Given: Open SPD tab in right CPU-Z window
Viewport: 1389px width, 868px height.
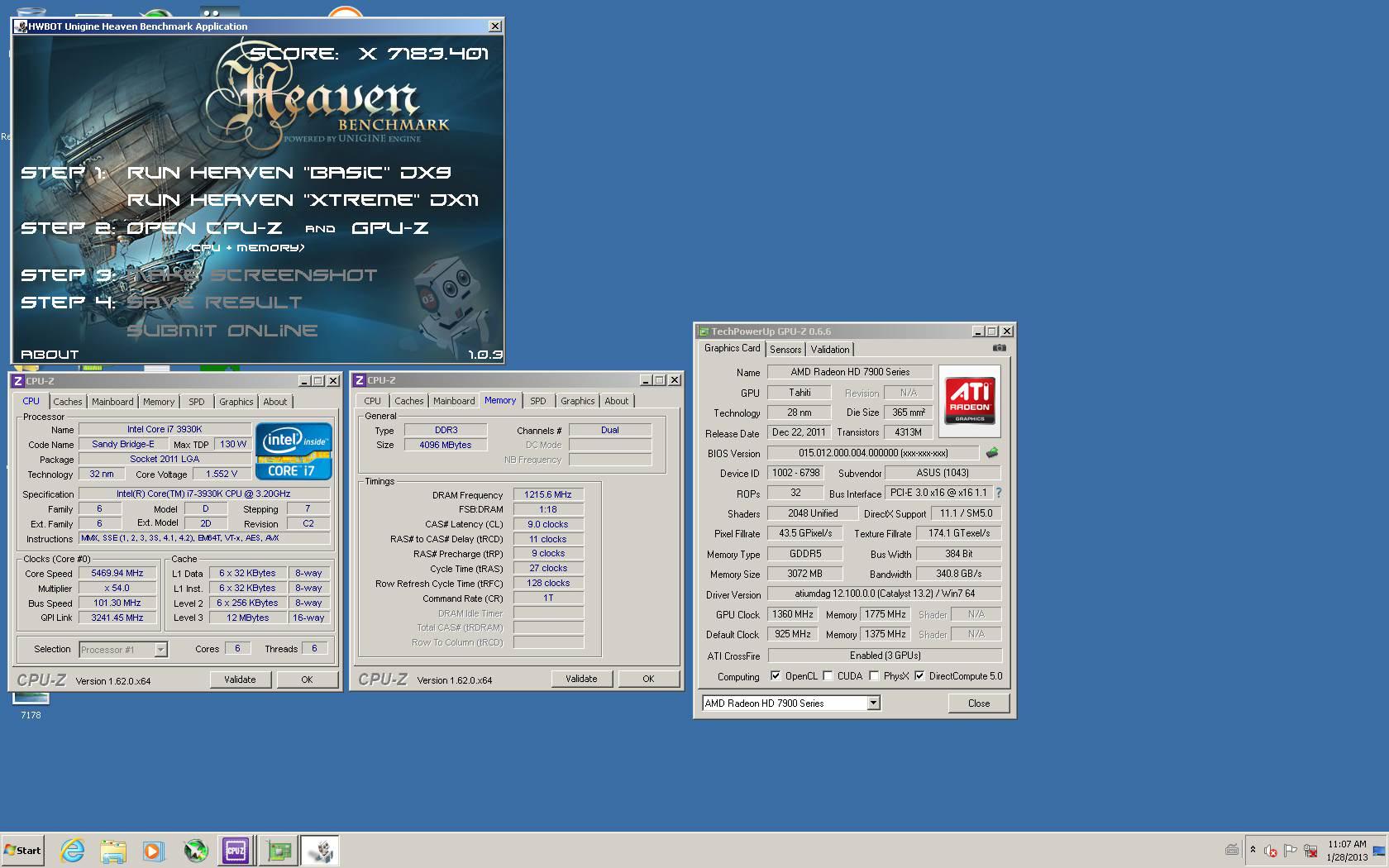Looking at the screenshot, I should 538,401.
